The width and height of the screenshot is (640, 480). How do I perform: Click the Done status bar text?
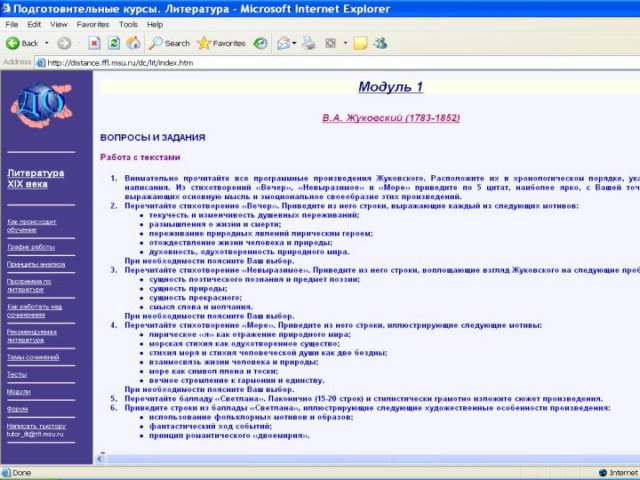[22, 473]
